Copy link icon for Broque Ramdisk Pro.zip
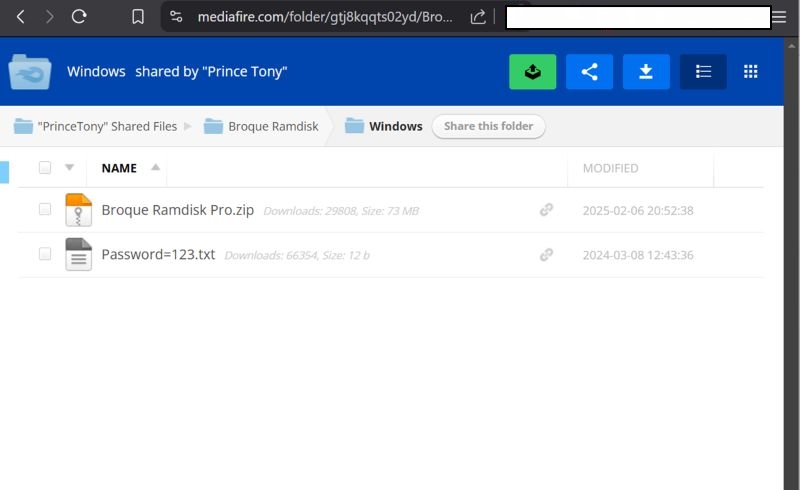Image resolution: width=800 pixels, height=490 pixels. [x=546, y=210]
